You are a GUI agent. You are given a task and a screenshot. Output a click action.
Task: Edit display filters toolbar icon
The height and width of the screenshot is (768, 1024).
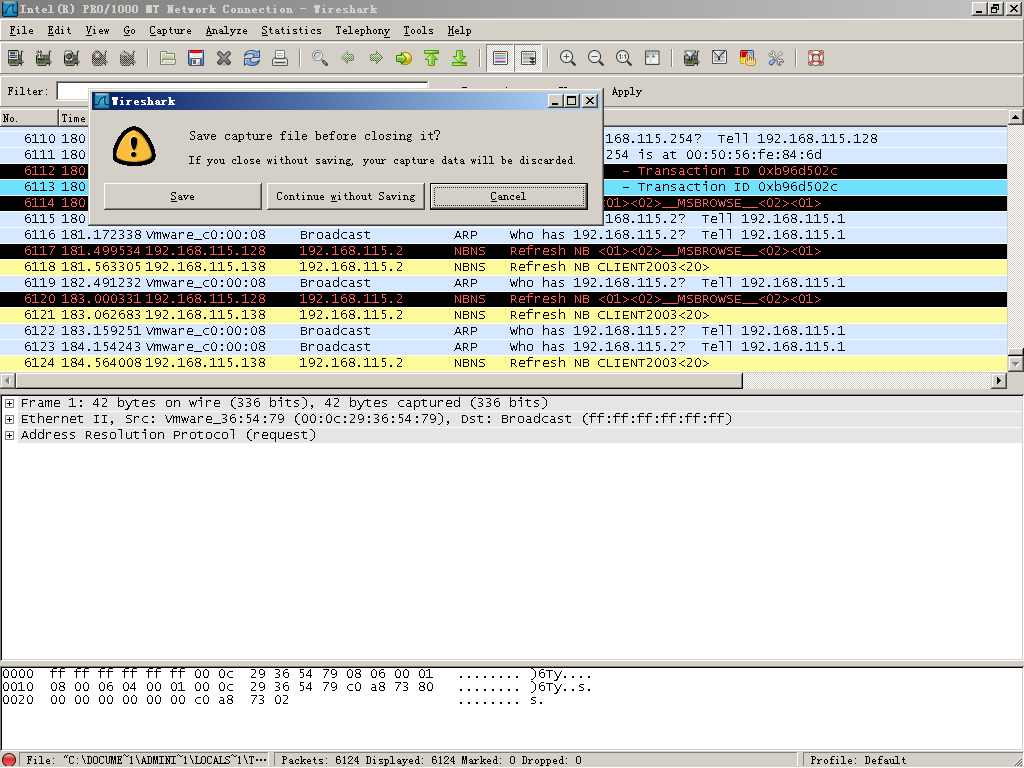coord(720,58)
